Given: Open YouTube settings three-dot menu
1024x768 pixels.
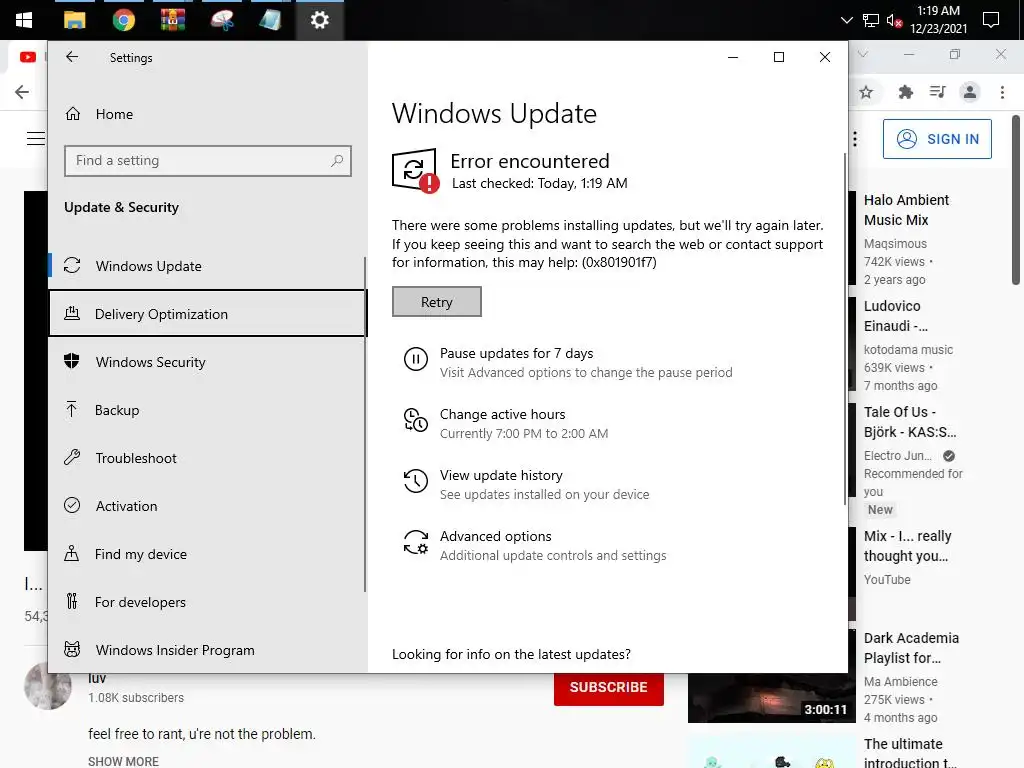Looking at the screenshot, I should (855, 139).
